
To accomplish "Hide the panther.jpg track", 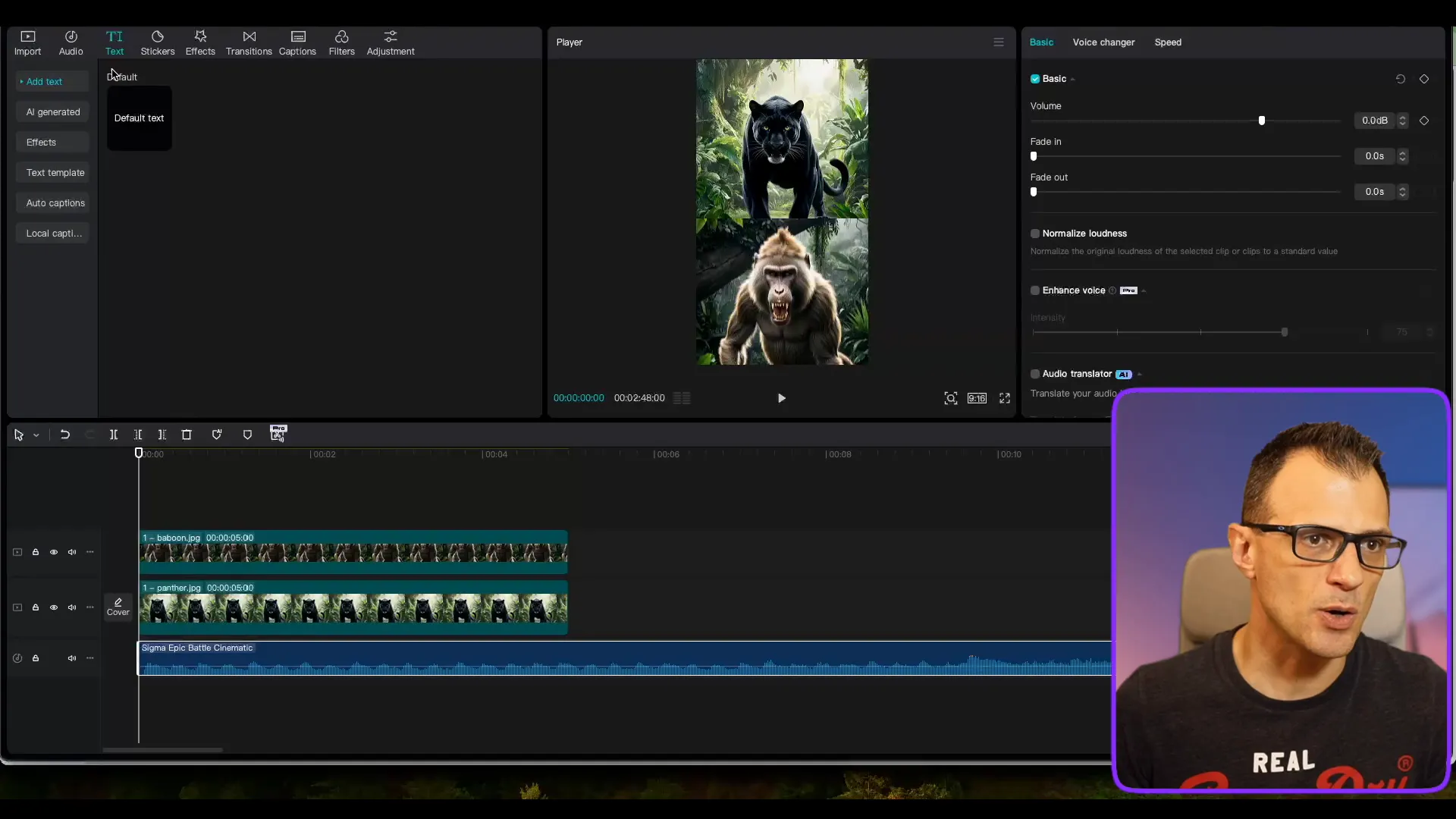I will pyautogui.click(x=54, y=607).
